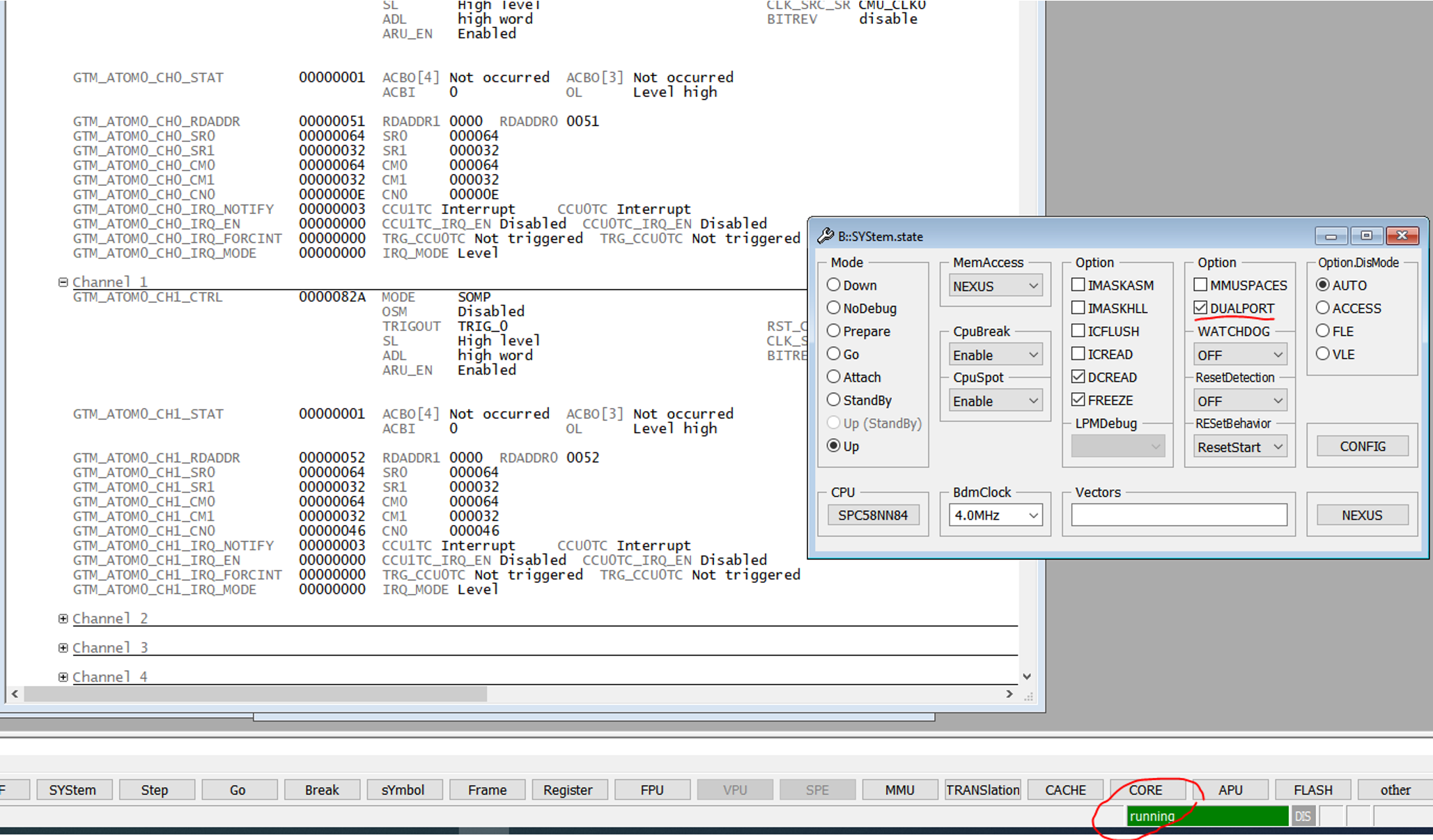This screenshot has height=840, width=1433.
Task: Expand the Channel 2 tree node
Action: click(x=63, y=619)
